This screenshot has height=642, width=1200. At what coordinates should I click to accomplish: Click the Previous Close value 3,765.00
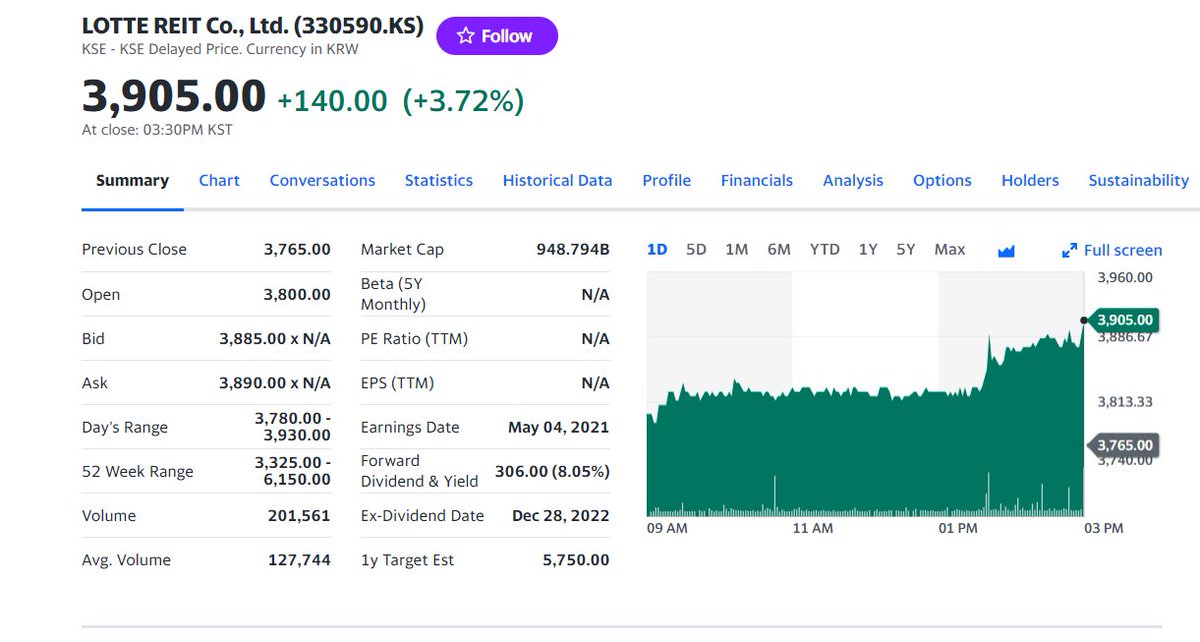tap(297, 249)
